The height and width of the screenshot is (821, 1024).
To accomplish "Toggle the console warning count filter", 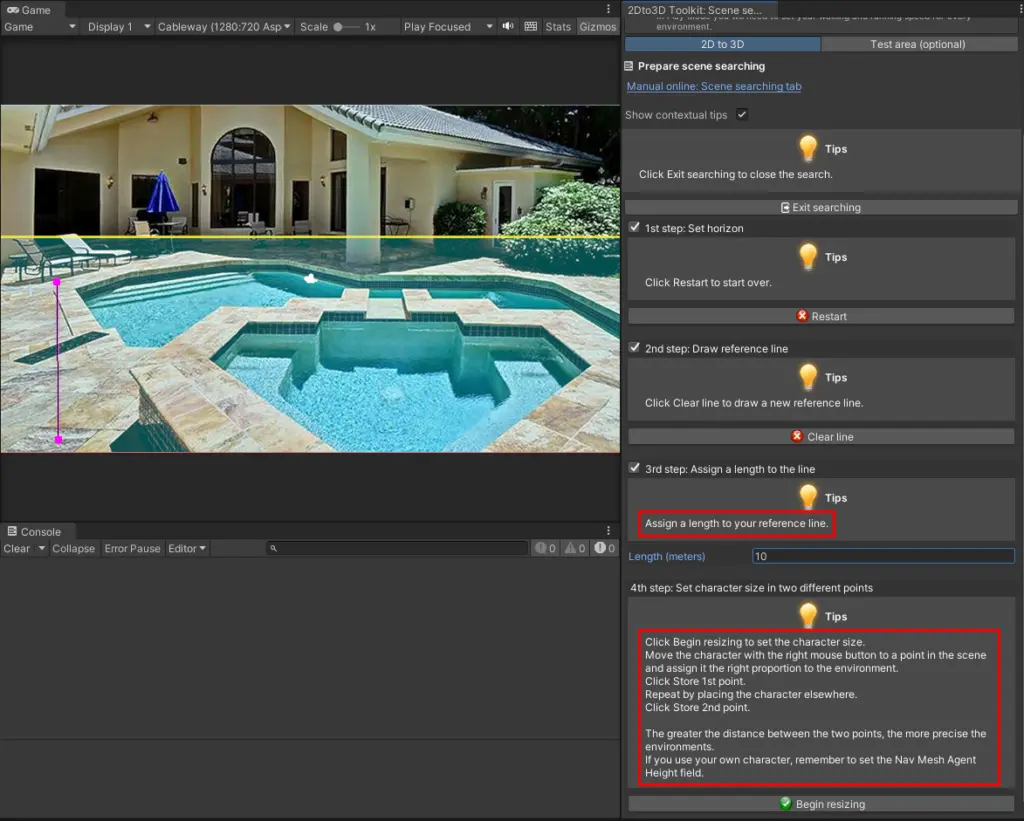I will (575, 548).
